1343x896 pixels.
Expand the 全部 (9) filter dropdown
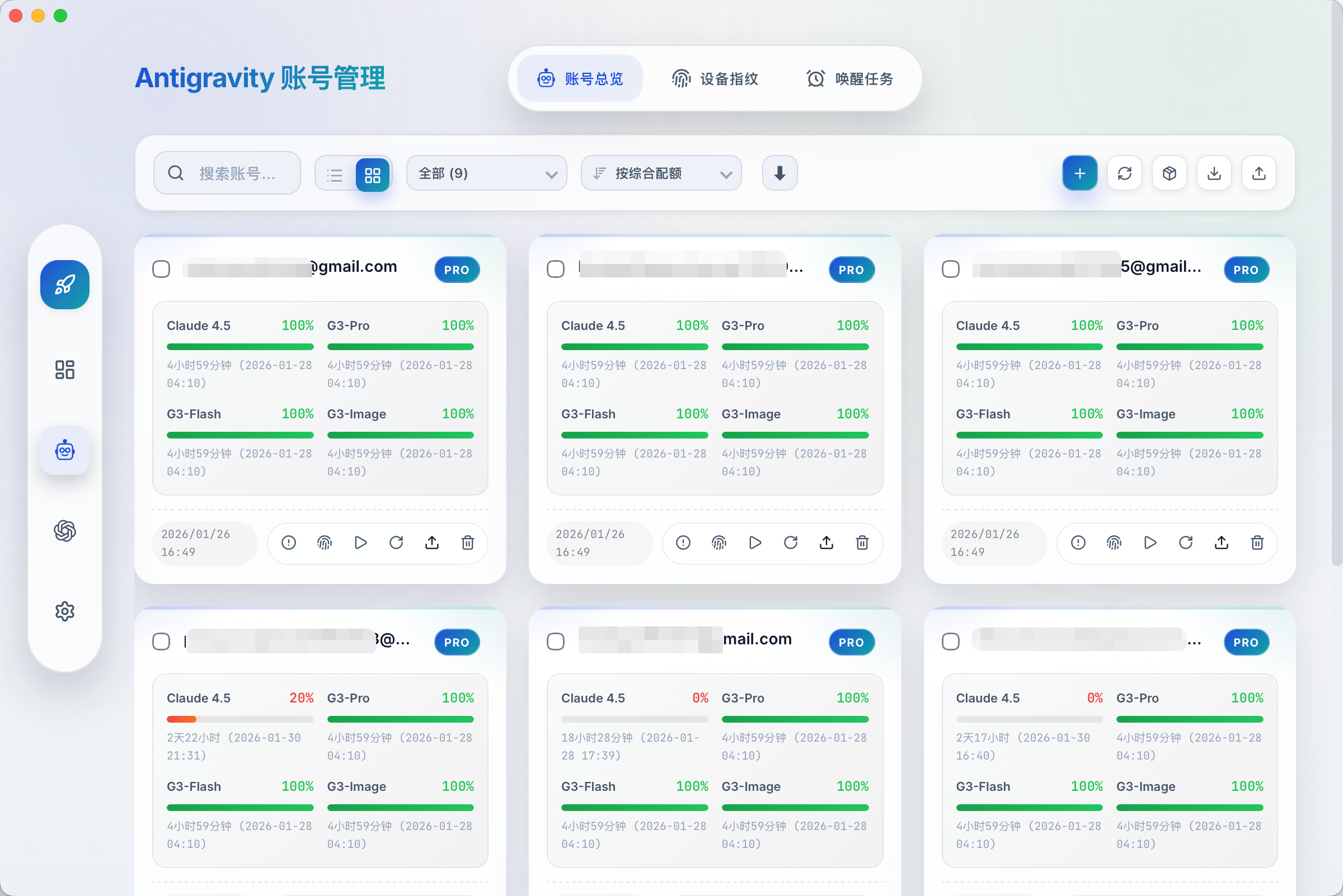coord(486,173)
